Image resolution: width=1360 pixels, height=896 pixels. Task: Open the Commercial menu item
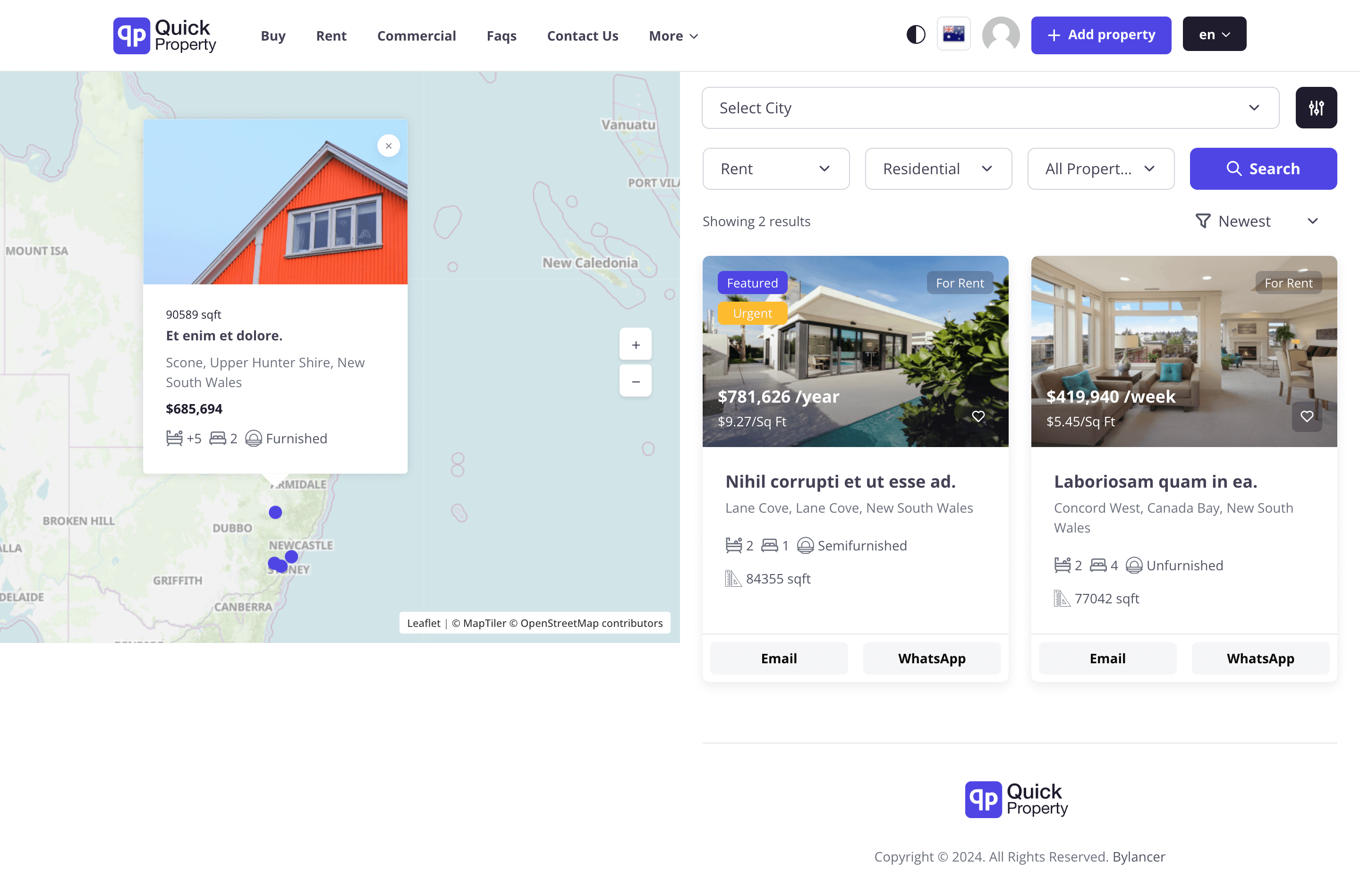click(x=416, y=36)
